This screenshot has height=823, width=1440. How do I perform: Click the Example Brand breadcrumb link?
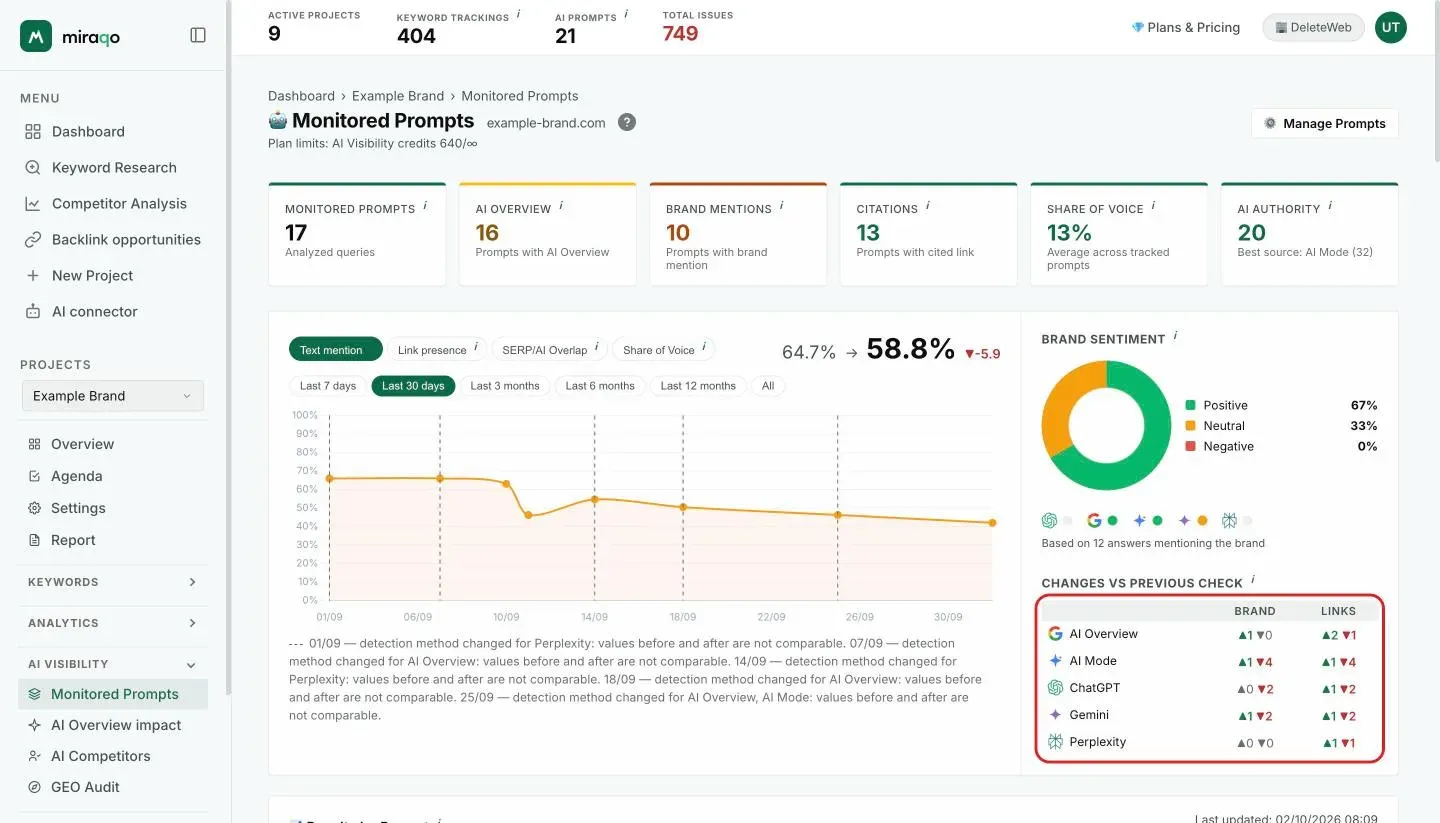pos(398,96)
